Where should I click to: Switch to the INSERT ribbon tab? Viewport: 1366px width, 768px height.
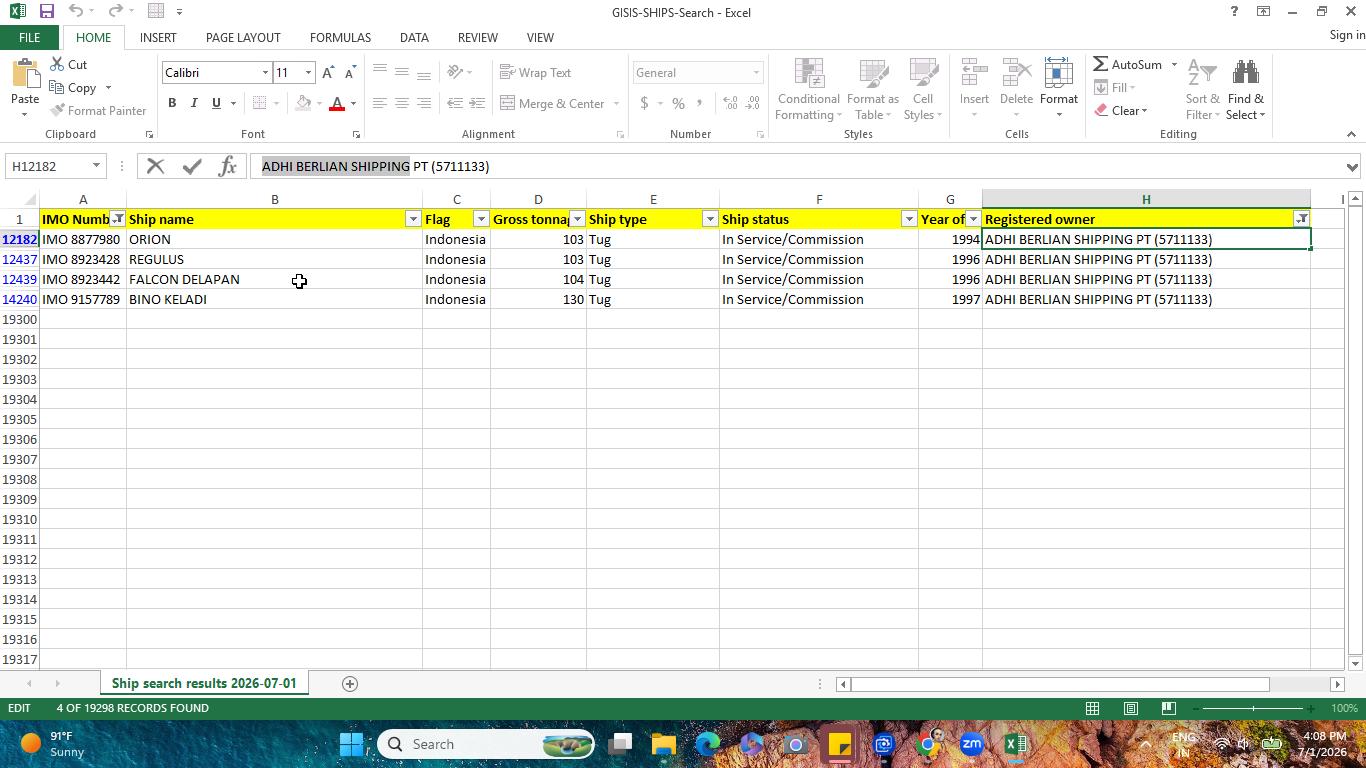[x=158, y=37]
